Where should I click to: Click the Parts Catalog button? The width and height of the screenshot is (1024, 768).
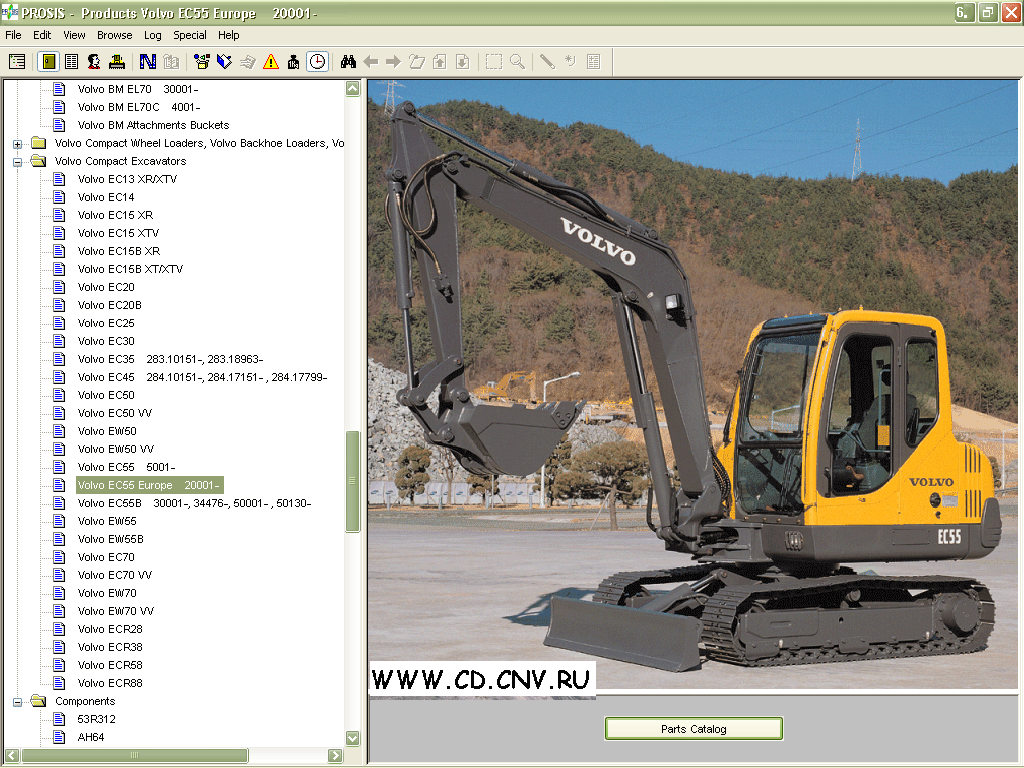(694, 729)
